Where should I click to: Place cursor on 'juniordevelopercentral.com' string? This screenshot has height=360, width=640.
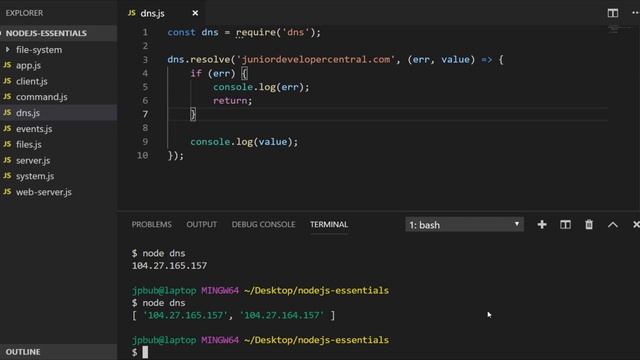click(316, 60)
